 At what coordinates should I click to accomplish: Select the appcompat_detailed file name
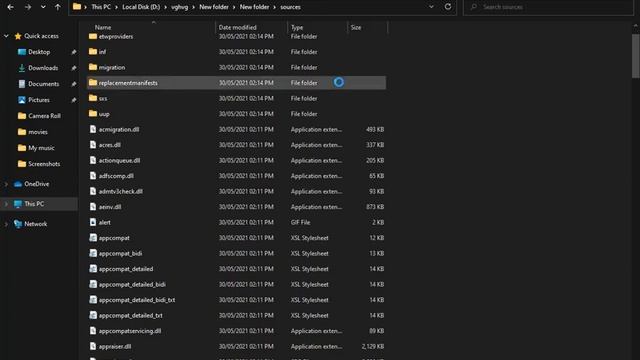126,269
